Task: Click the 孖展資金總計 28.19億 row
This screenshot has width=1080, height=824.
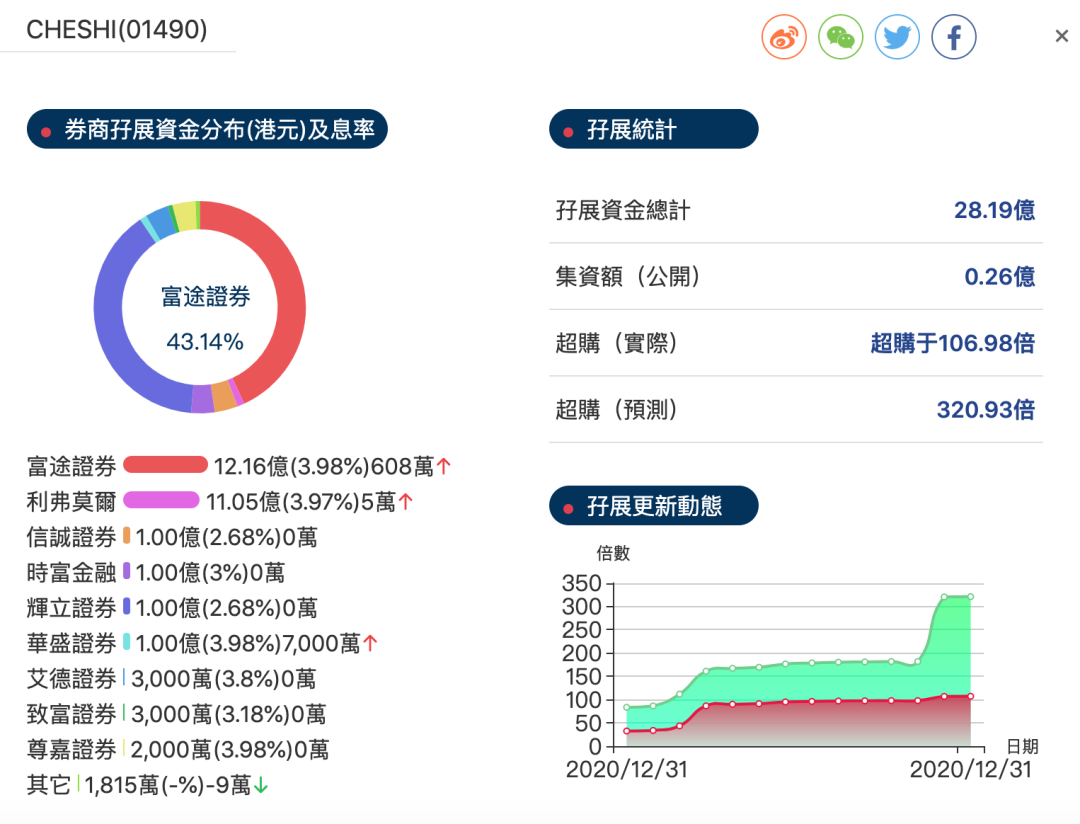Action: pos(795,210)
